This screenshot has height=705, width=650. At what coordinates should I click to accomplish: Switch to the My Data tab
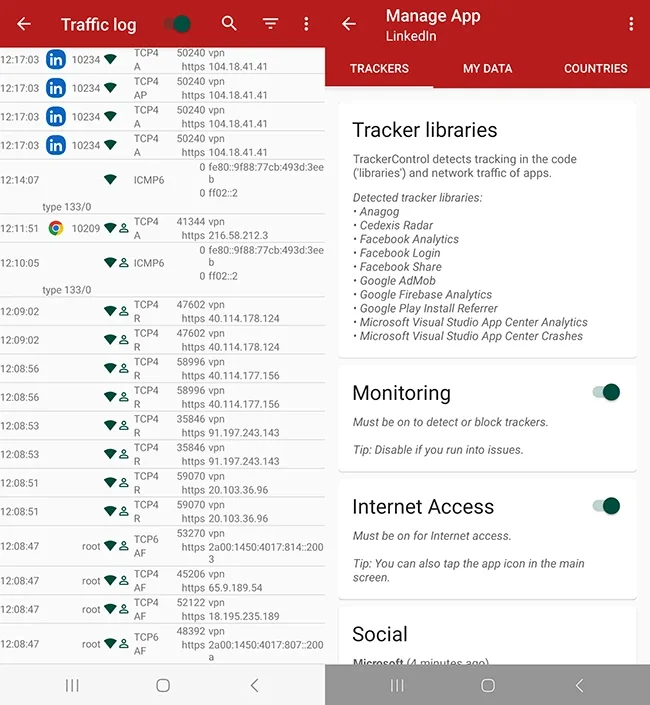tap(487, 69)
